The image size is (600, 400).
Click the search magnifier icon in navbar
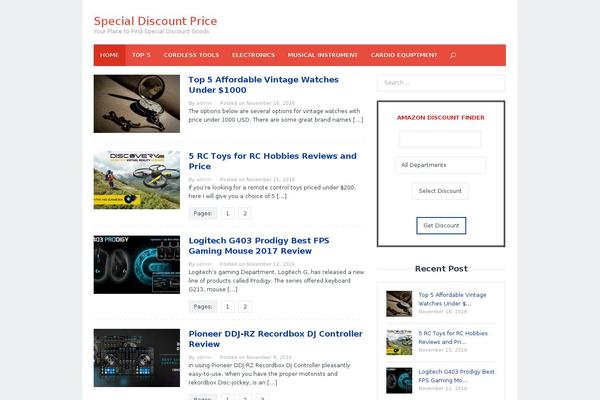pyautogui.click(x=453, y=55)
